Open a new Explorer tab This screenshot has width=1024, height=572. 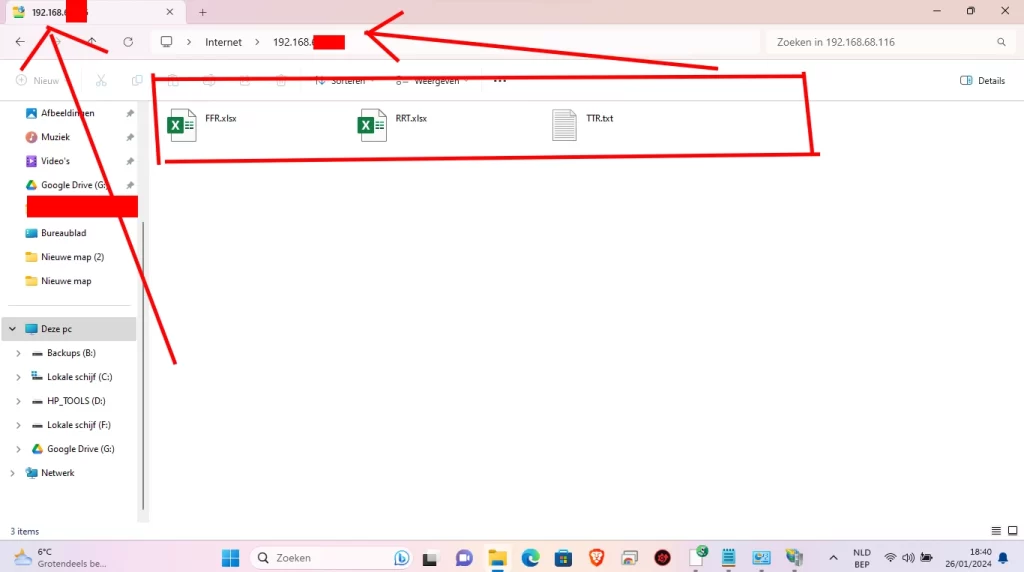tap(202, 12)
